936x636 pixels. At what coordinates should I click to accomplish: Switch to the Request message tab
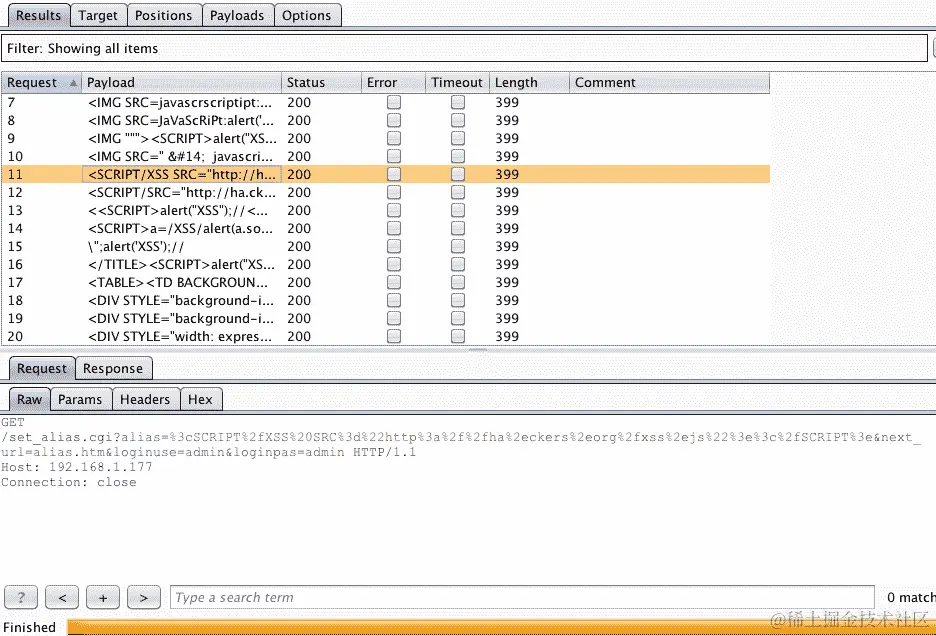[42, 368]
